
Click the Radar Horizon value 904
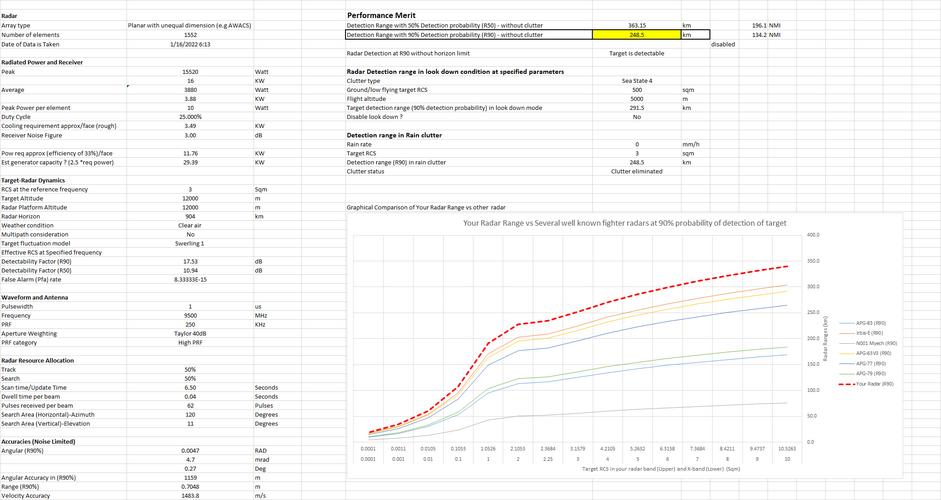190,216
